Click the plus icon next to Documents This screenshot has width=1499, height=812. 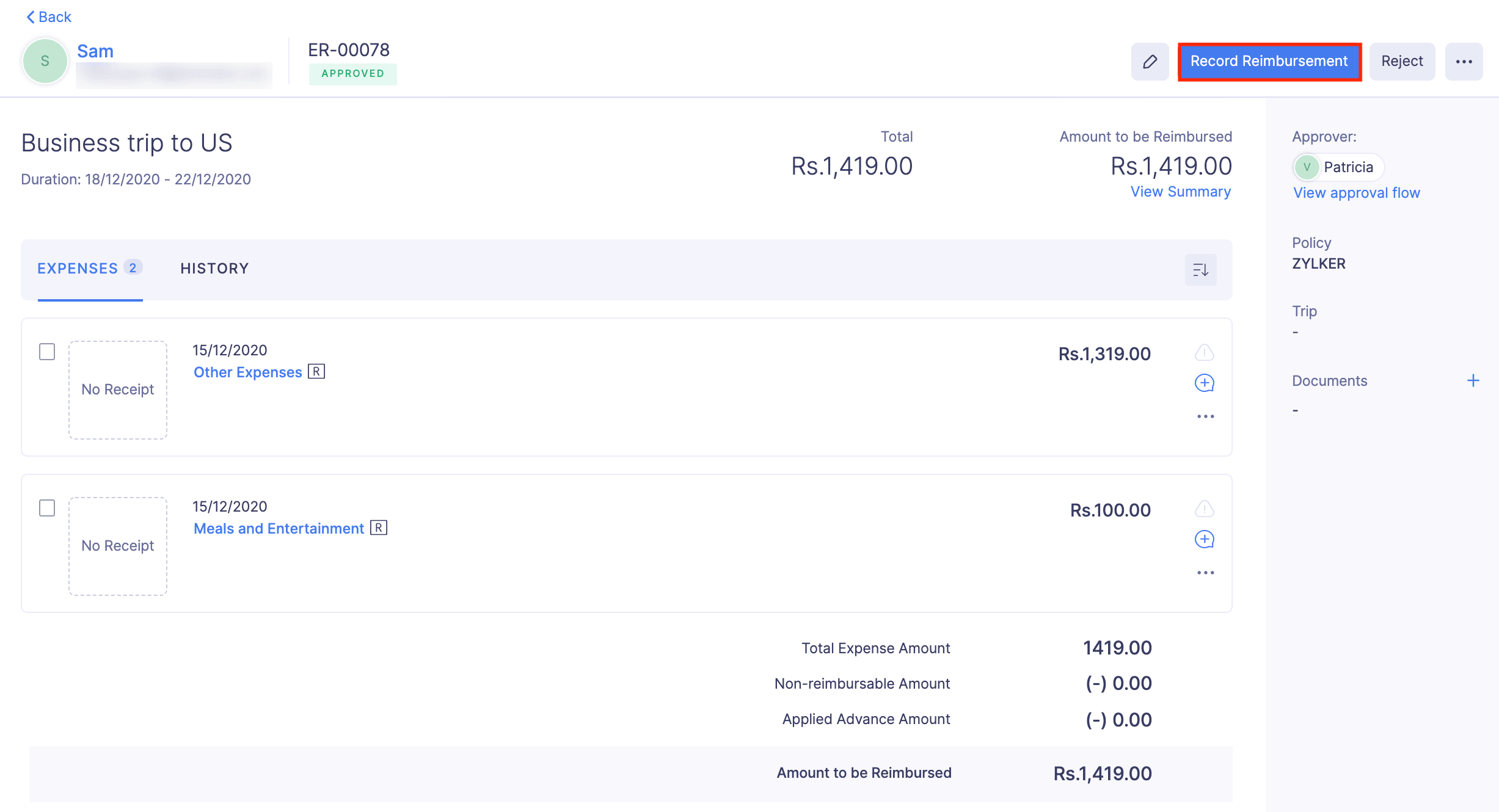click(x=1474, y=380)
